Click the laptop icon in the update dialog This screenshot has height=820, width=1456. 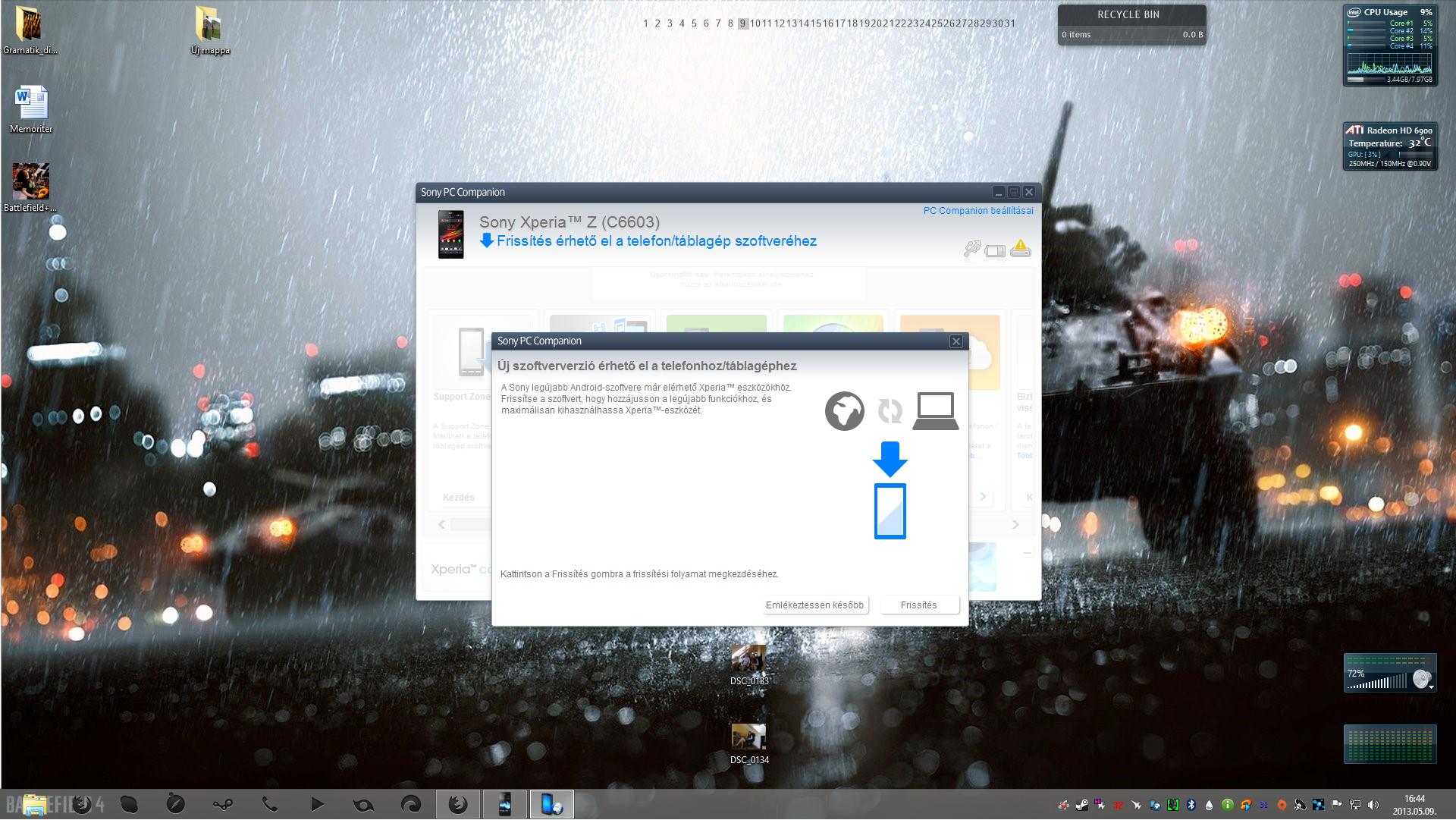936,411
